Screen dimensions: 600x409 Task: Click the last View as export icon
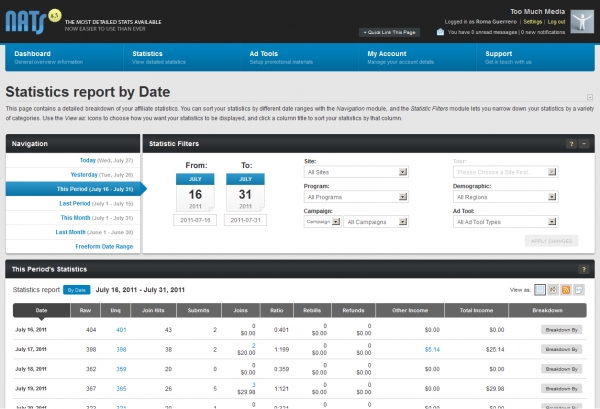[x=579, y=289]
